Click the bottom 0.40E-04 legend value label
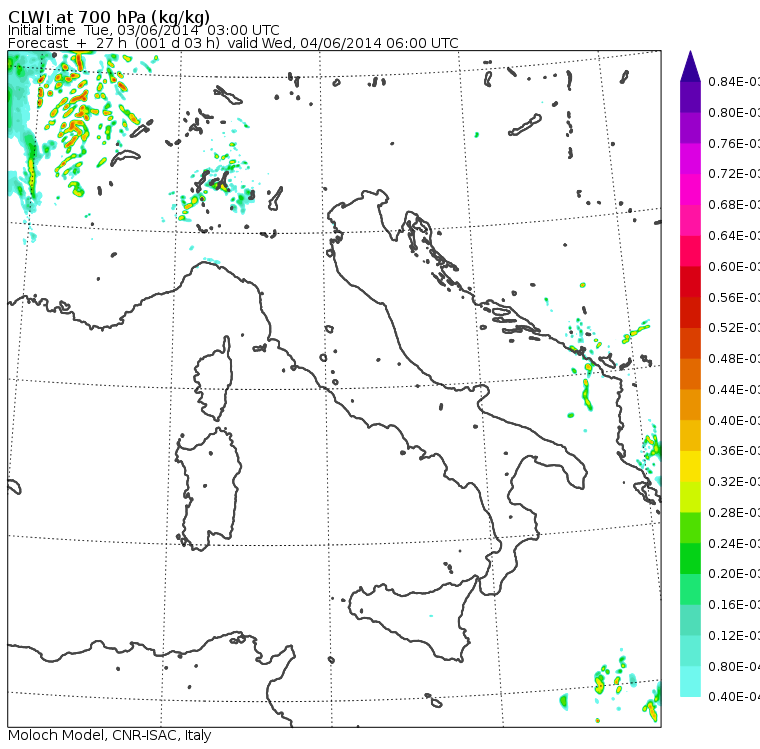The height and width of the screenshot is (749, 760). tap(734, 697)
